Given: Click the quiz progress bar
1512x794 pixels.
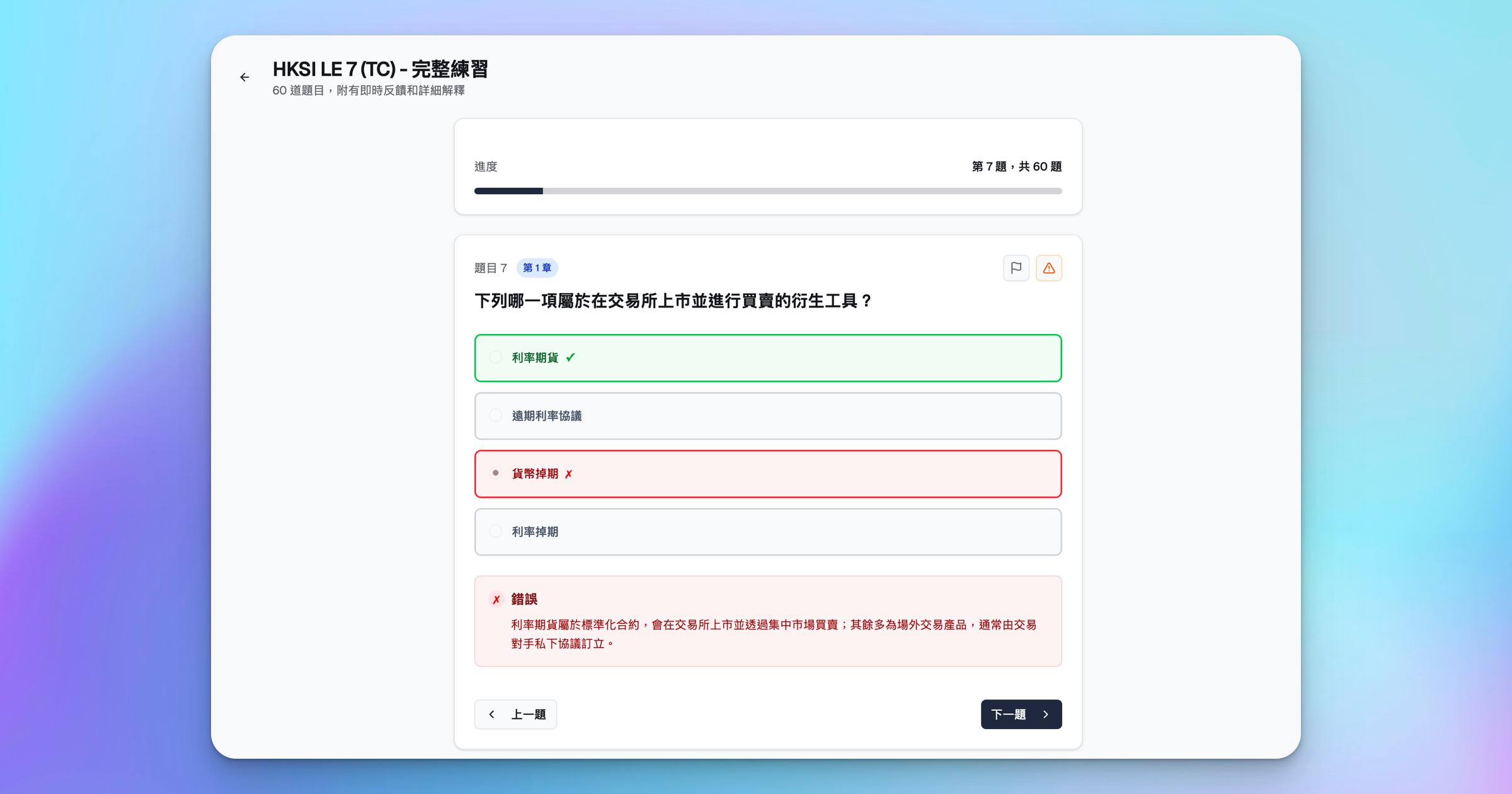Looking at the screenshot, I should (x=768, y=191).
